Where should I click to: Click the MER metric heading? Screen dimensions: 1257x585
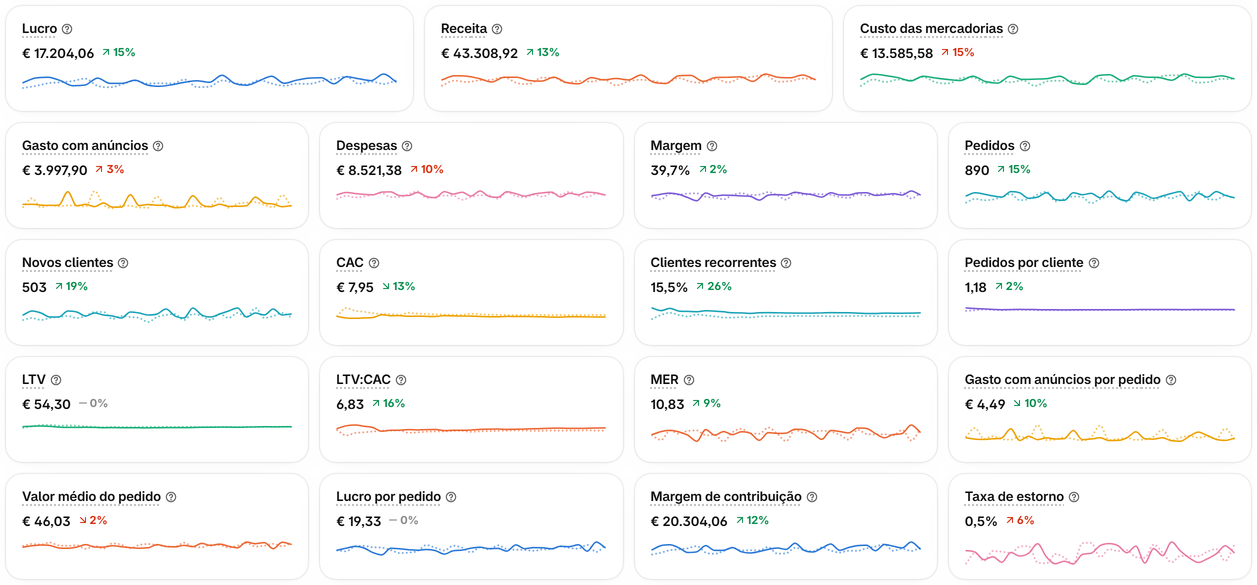tap(664, 380)
